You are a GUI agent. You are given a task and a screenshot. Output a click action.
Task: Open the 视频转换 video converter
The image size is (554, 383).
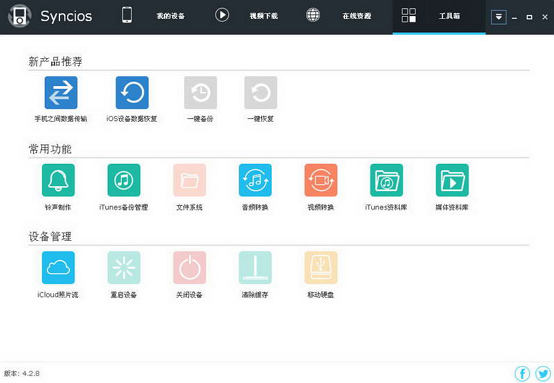pyautogui.click(x=321, y=180)
